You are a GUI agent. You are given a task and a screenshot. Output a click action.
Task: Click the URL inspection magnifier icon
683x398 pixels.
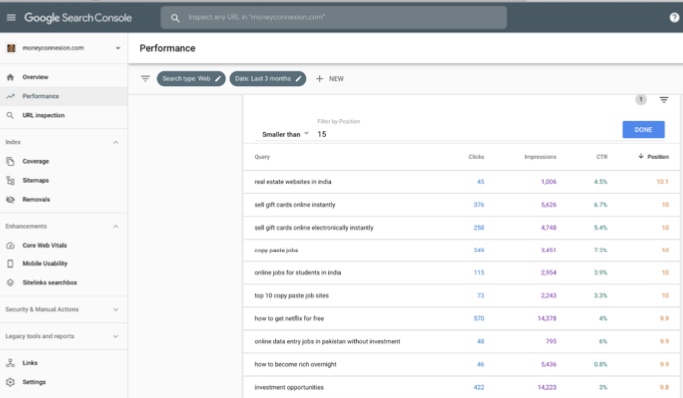pyautogui.click(x=10, y=115)
